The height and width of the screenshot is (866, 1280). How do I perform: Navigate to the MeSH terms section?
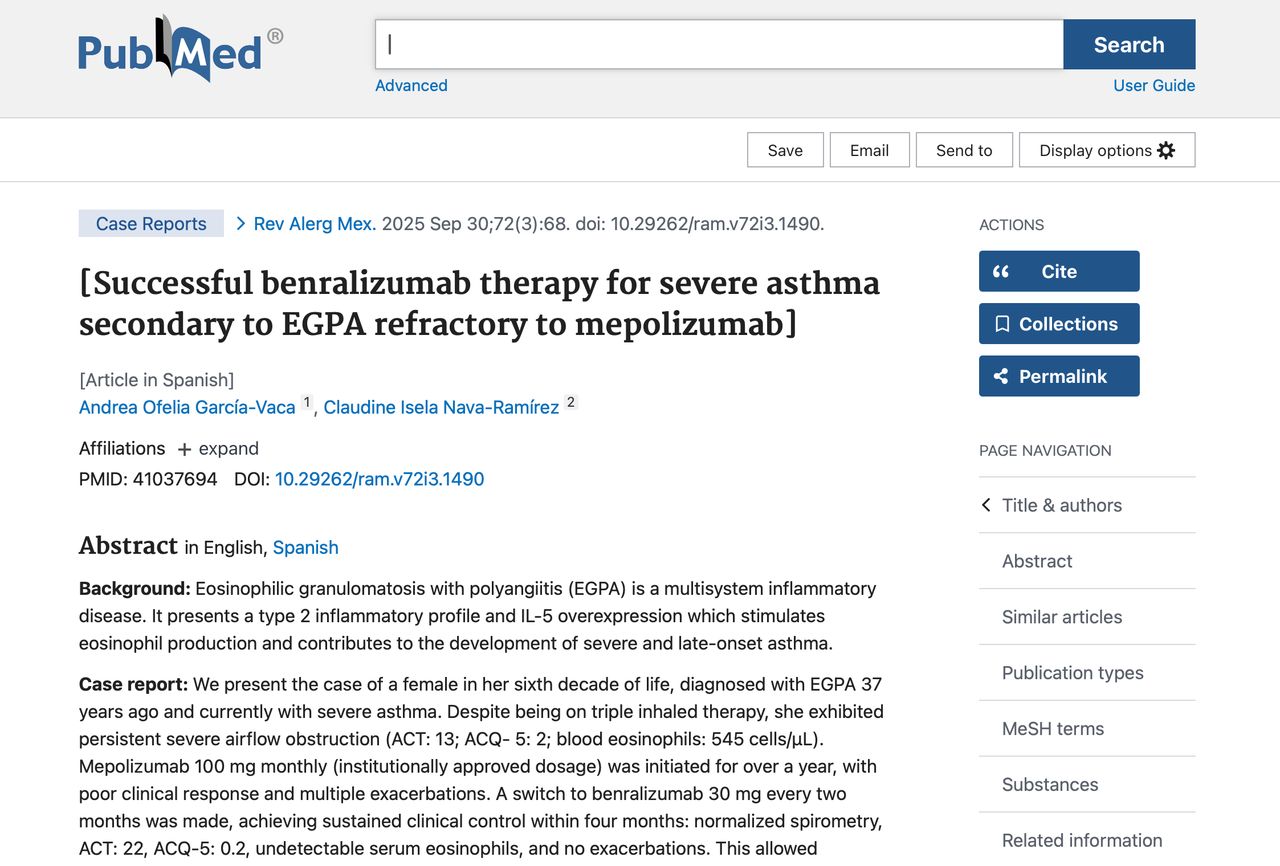[x=1053, y=729]
